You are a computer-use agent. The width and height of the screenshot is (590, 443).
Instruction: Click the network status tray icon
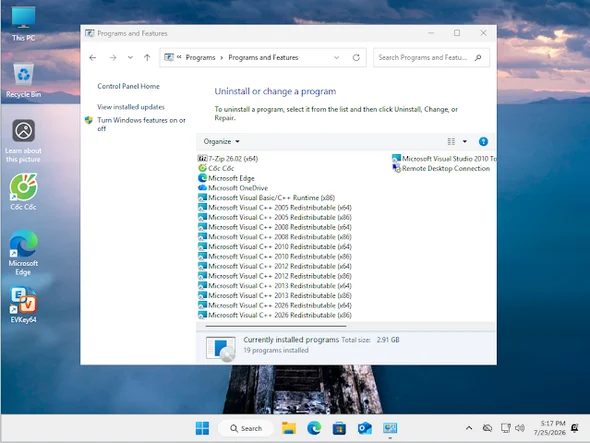(x=505, y=428)
